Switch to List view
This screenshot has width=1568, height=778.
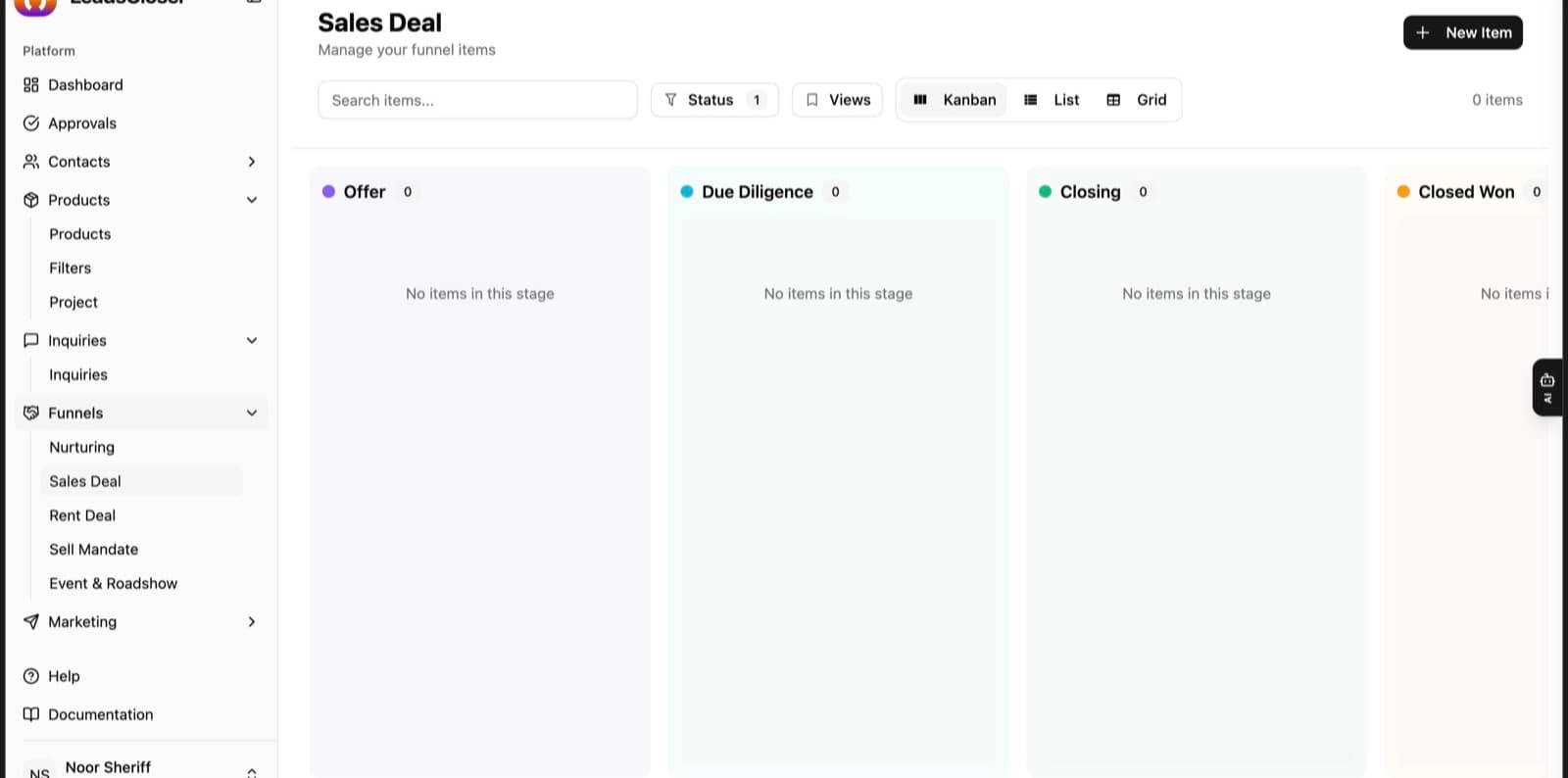[x=1052, y=100]
